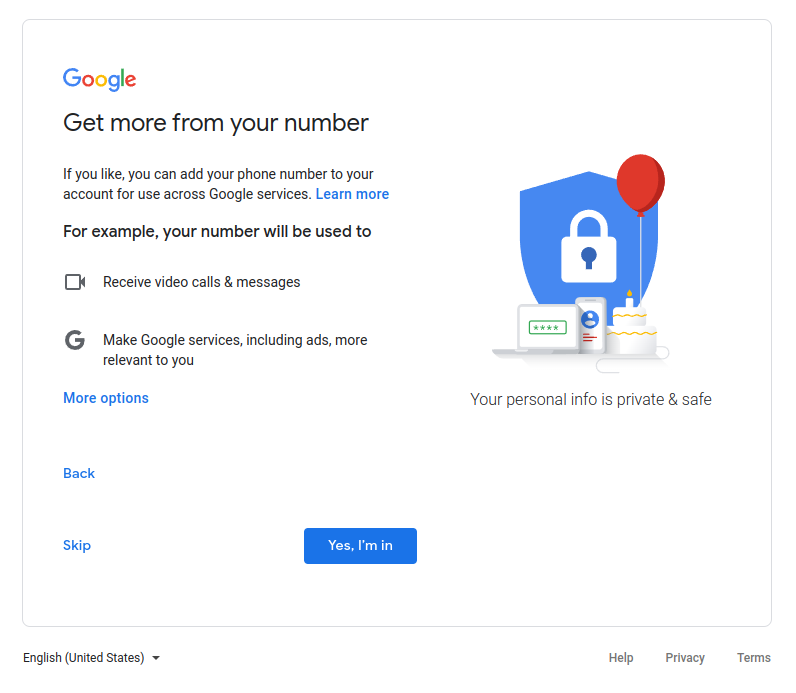Click the birthday cake illustration
Image resolution: width=796 pixels, height=693 pixels.
[631, 327]
